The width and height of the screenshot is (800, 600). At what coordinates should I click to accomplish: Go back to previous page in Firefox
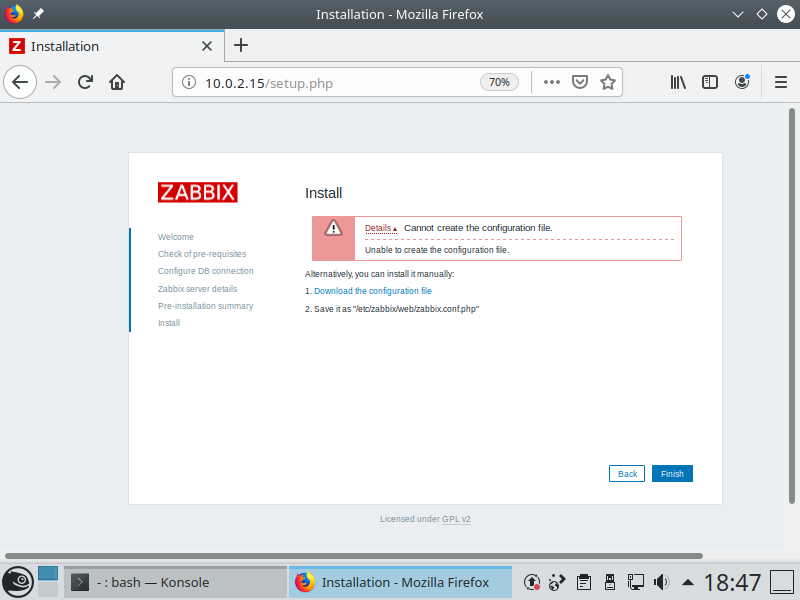pos(20,82)
